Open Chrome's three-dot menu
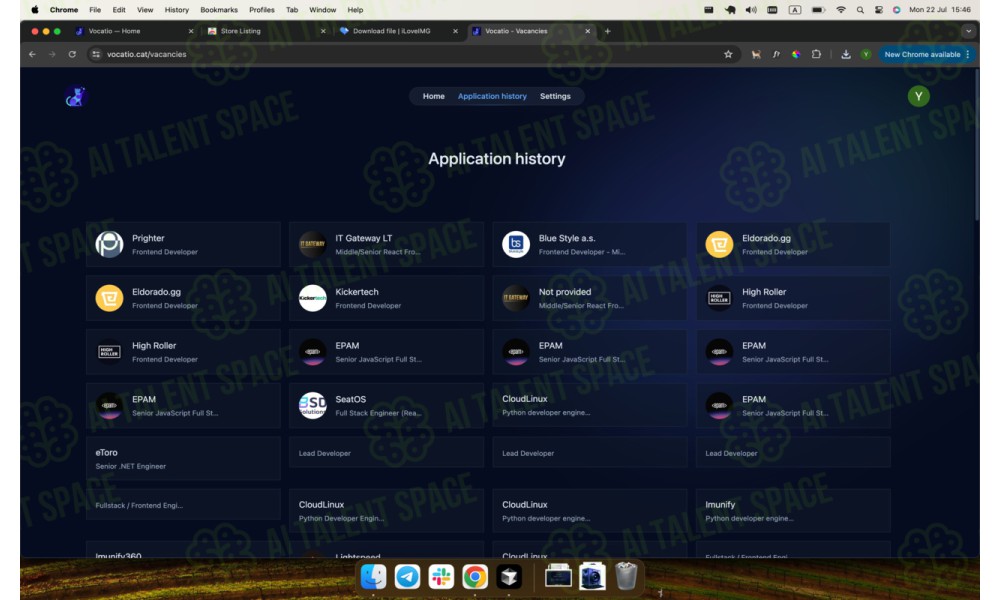The image size is (1000, 600). tap(968, 54)
